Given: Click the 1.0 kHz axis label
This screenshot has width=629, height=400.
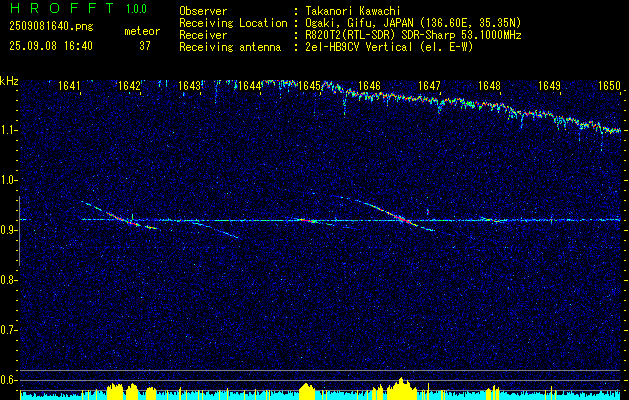Looking at the screenshot, I should pos(8,181).
